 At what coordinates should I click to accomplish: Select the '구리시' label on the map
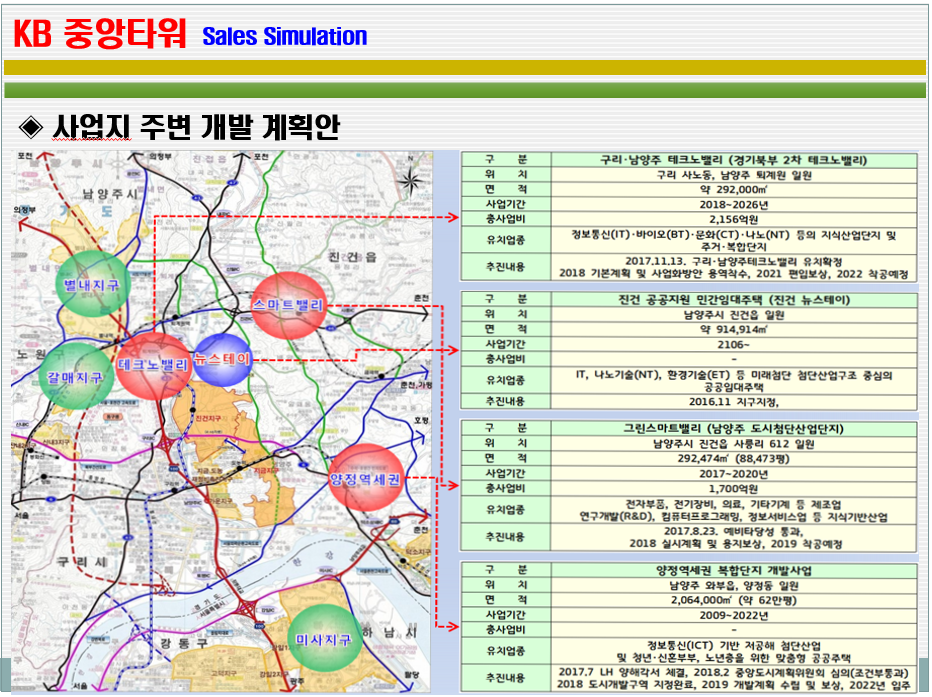point(82,561)
